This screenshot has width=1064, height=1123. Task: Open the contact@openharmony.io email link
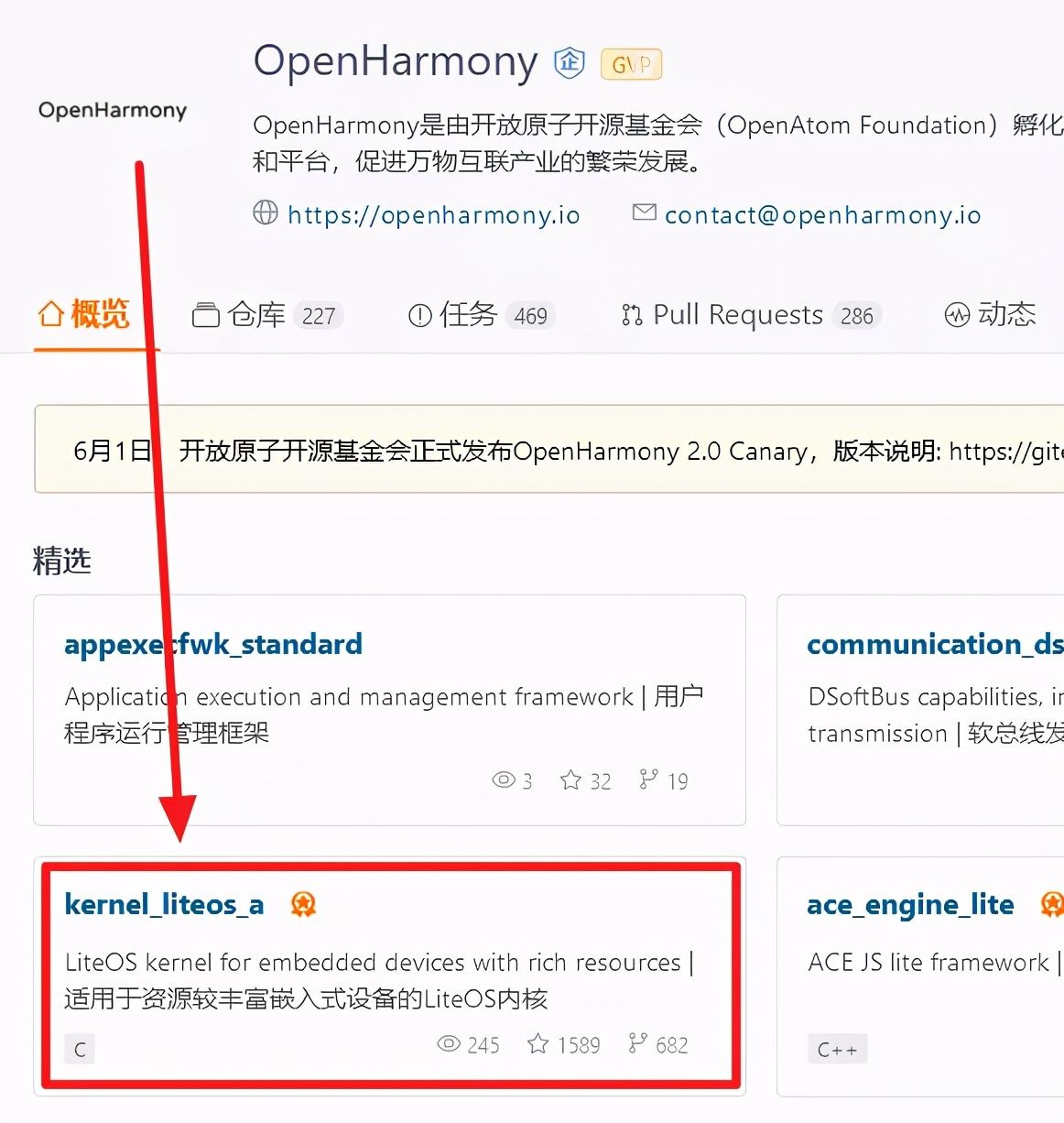[822, 214]
